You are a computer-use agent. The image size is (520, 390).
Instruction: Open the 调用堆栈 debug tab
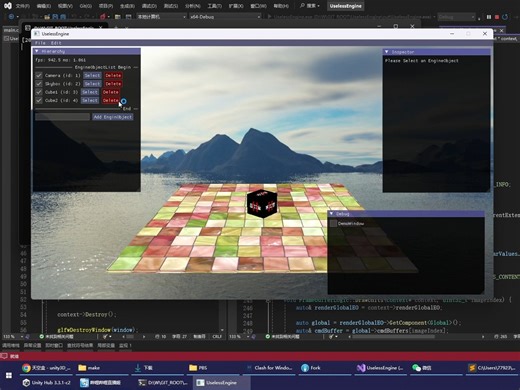click(x=11, y=345)
